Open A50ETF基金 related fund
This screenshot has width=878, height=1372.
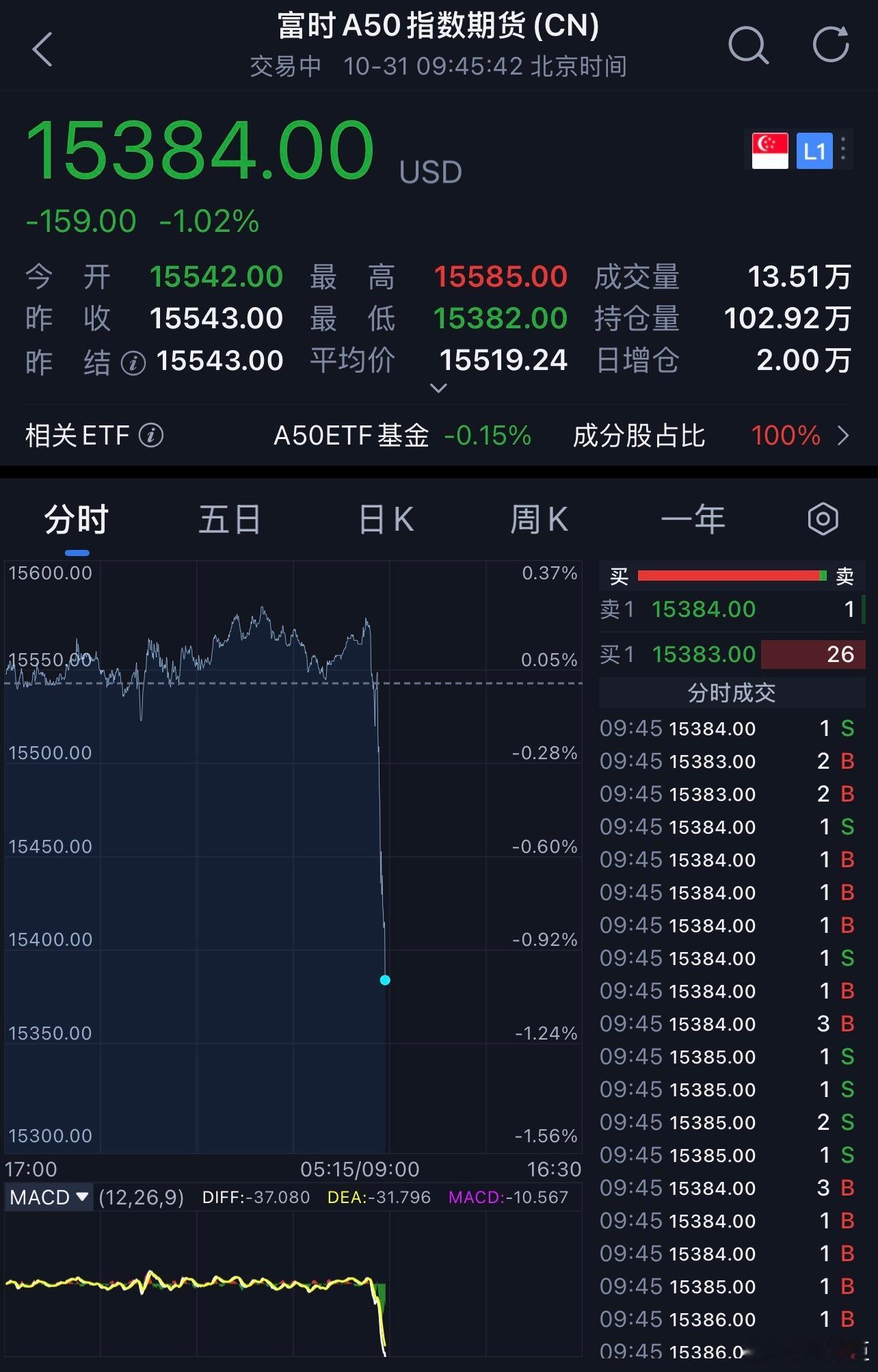point(402,436)
